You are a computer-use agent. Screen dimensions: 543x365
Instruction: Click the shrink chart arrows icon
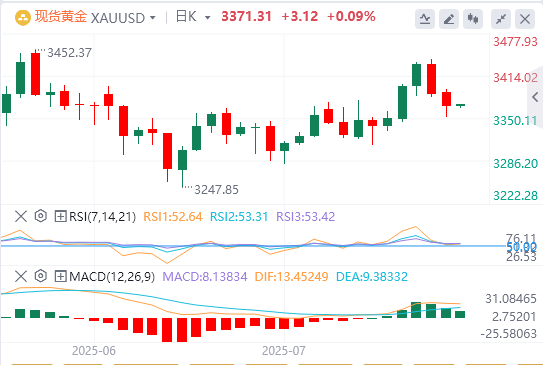coord(501,19)
